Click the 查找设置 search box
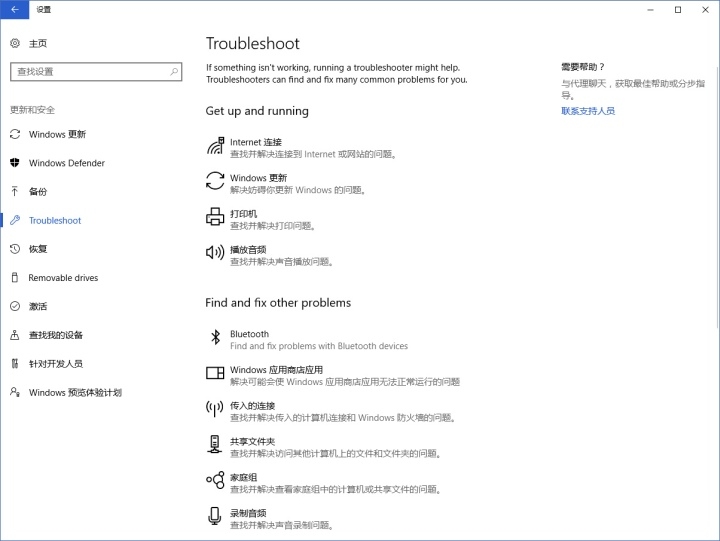The height and width of the screenshot is (541, 720). (96, 72)
